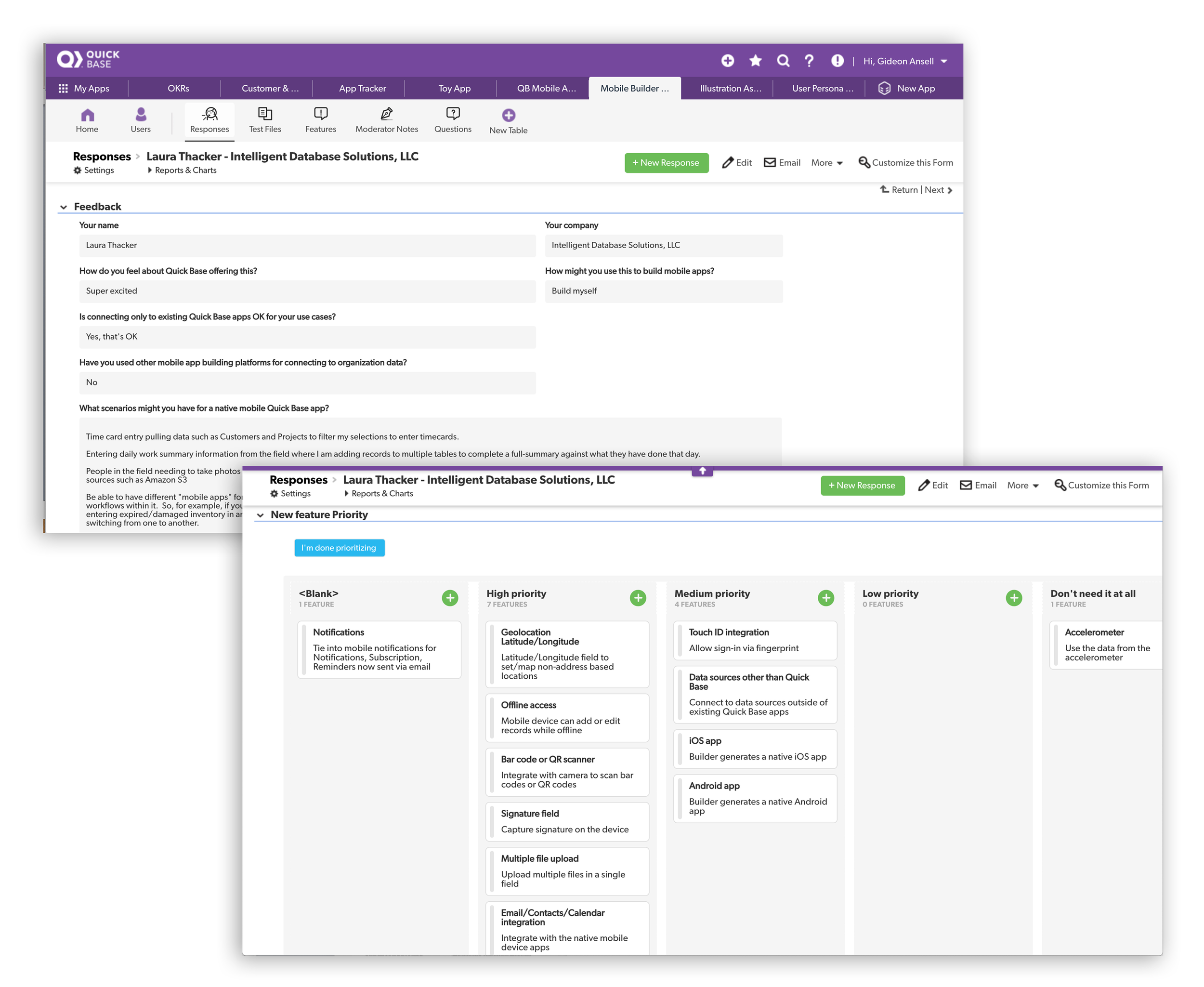The height and width of the screenshot is (987, 1204).
Task: Add a feature to Low priority column
Action: pyautogui.click(x=1014, y=597)
